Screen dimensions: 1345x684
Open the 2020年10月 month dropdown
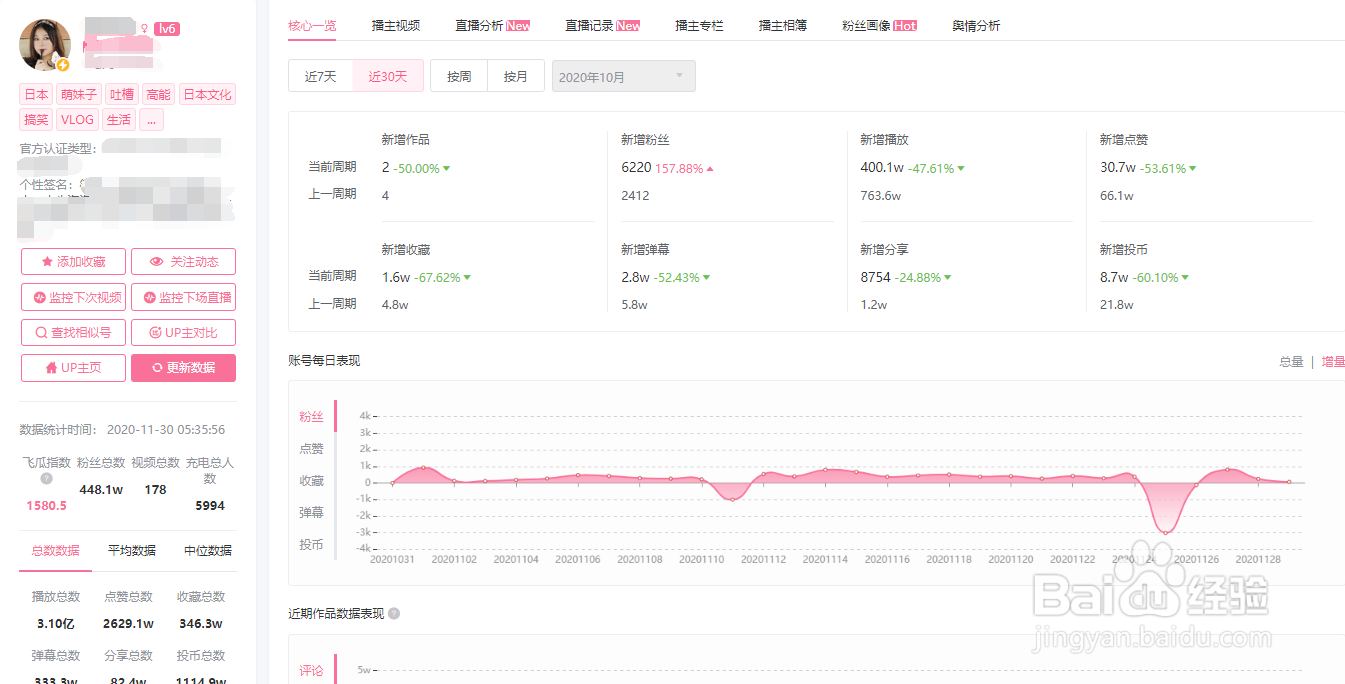[623, 75]
